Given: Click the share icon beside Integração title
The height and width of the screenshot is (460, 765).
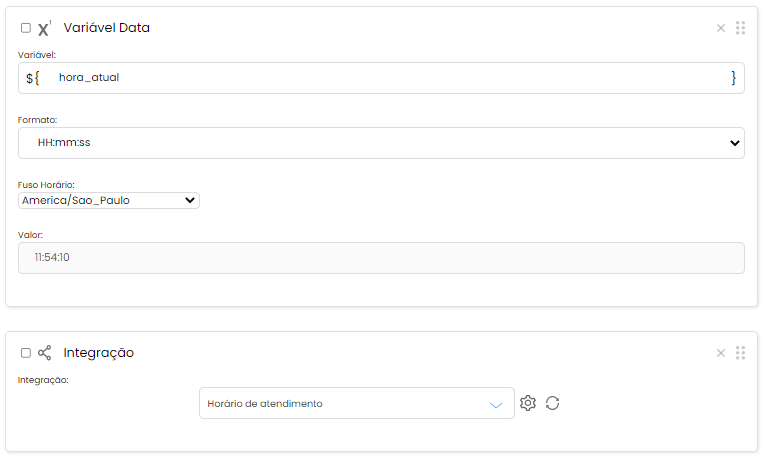Looking at the screenshot, I should [x=44, y=353].
